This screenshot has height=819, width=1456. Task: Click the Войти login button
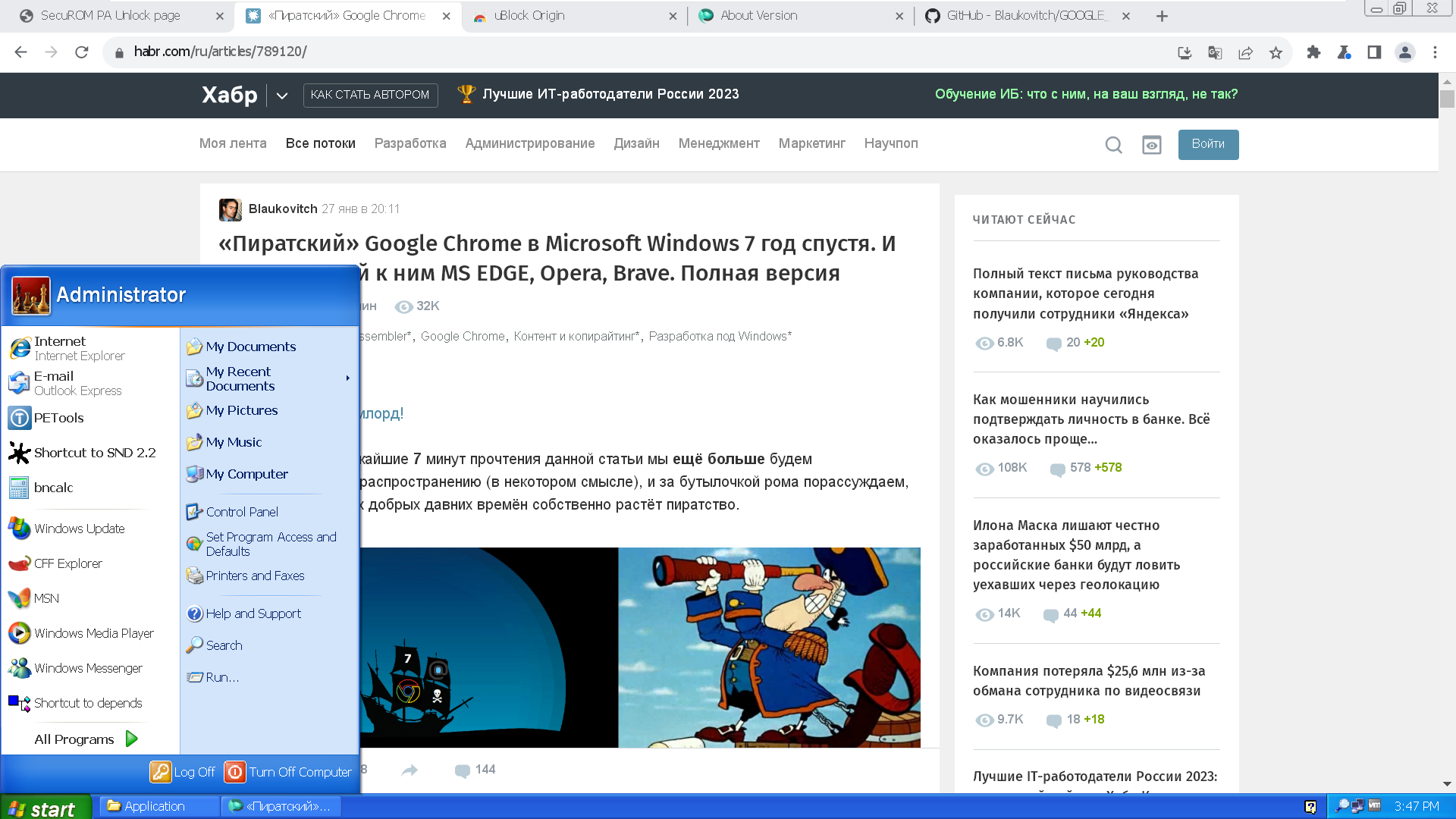point(1208,144)
